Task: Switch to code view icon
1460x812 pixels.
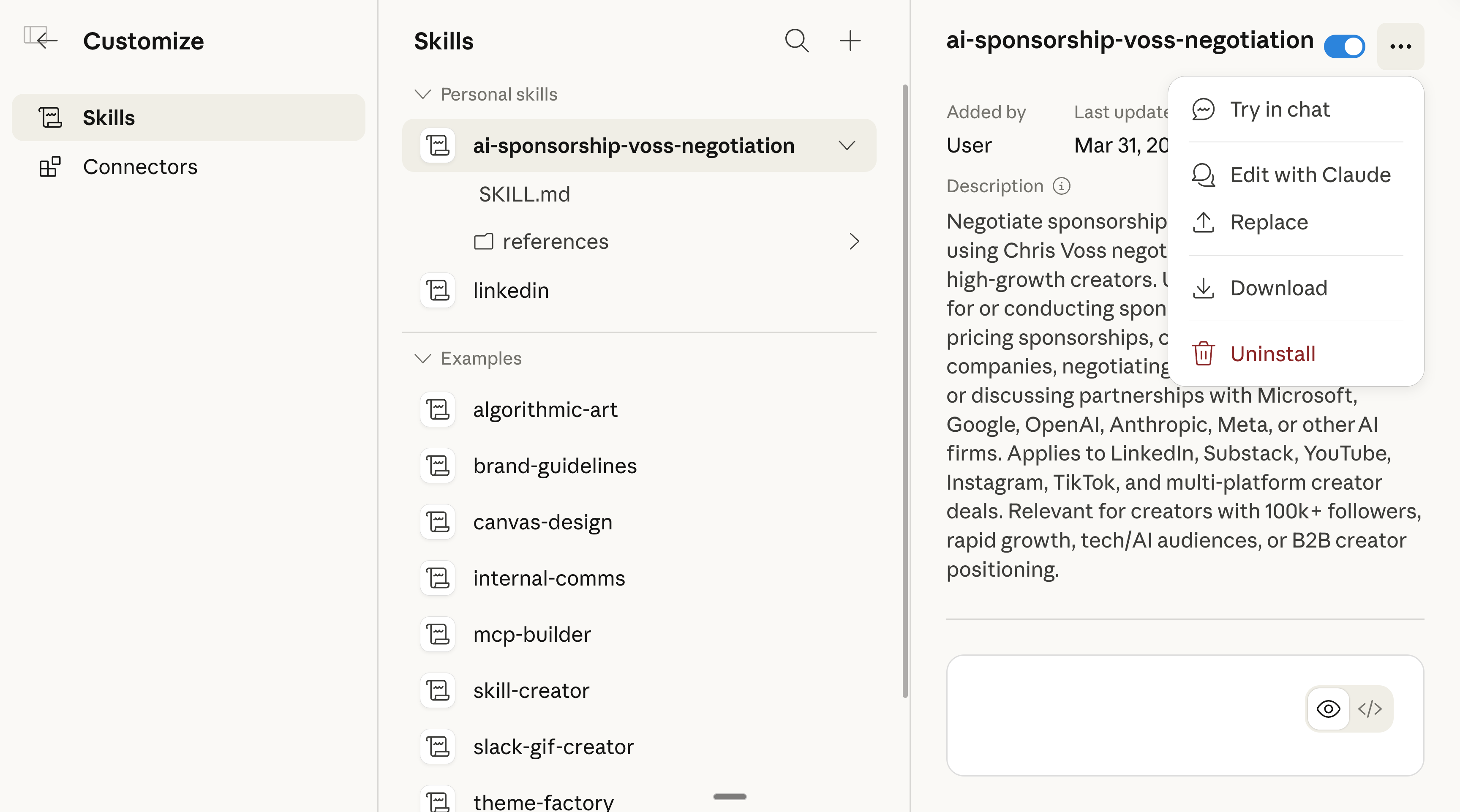Action: click(x=1369, y=708)
